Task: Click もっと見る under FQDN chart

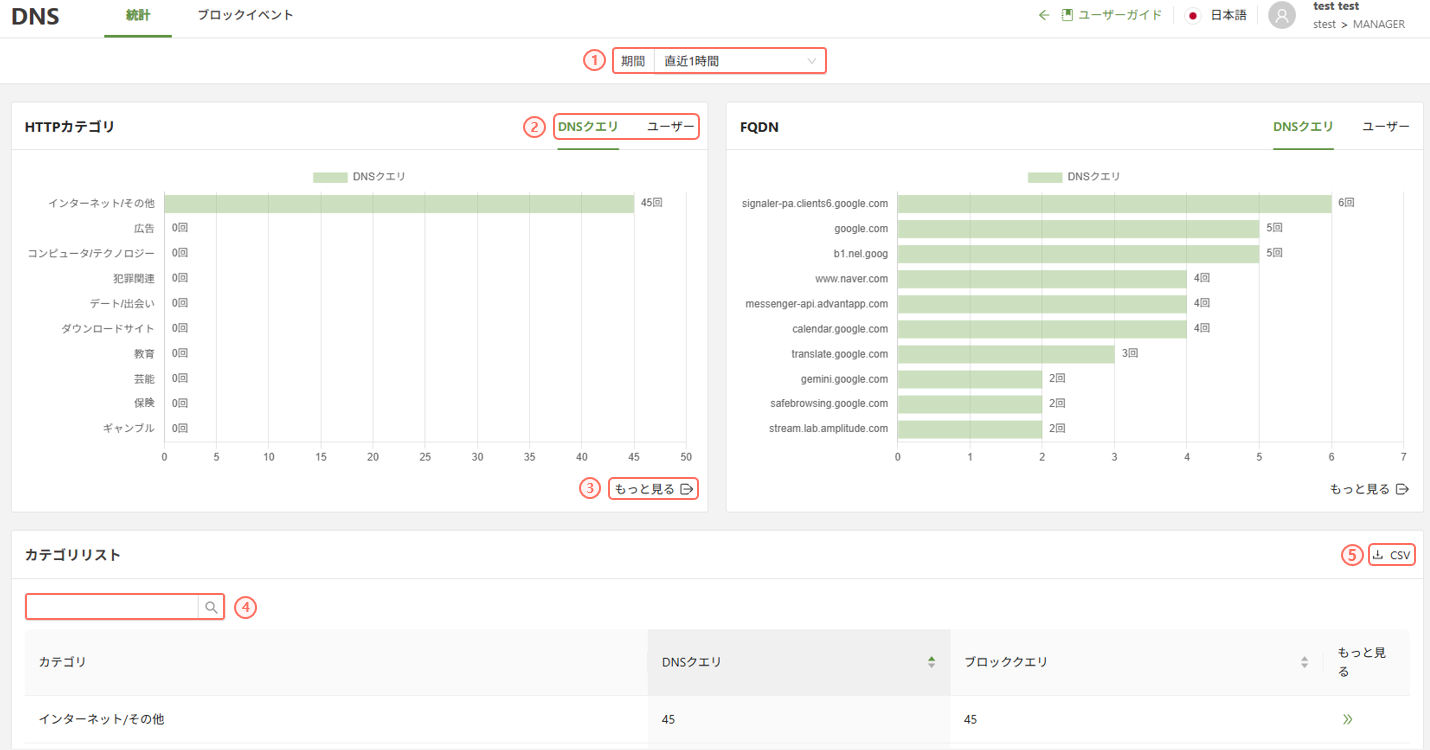Action: (1368, 489)
